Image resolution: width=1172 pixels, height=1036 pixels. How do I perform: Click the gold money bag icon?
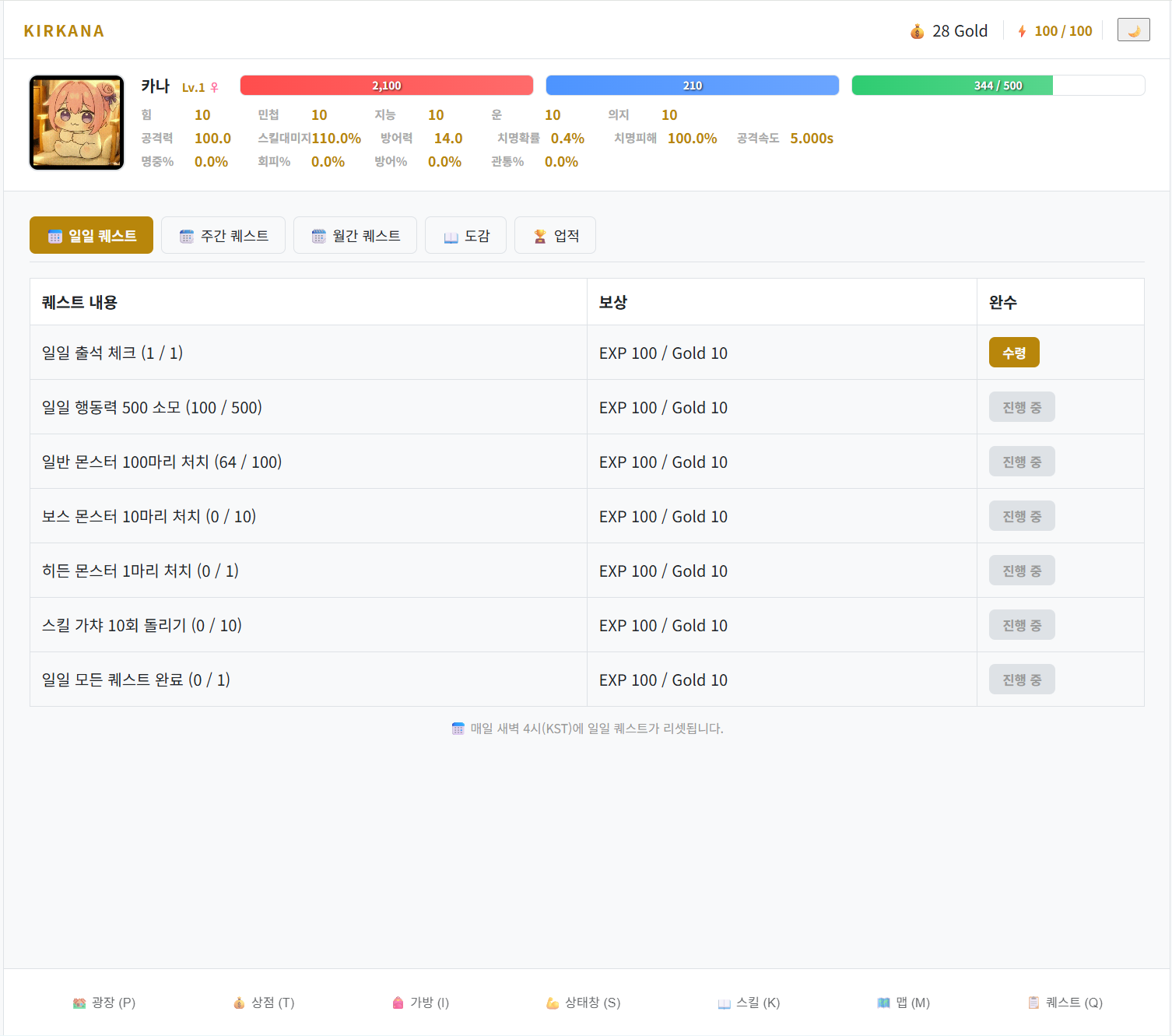[918, 31]
